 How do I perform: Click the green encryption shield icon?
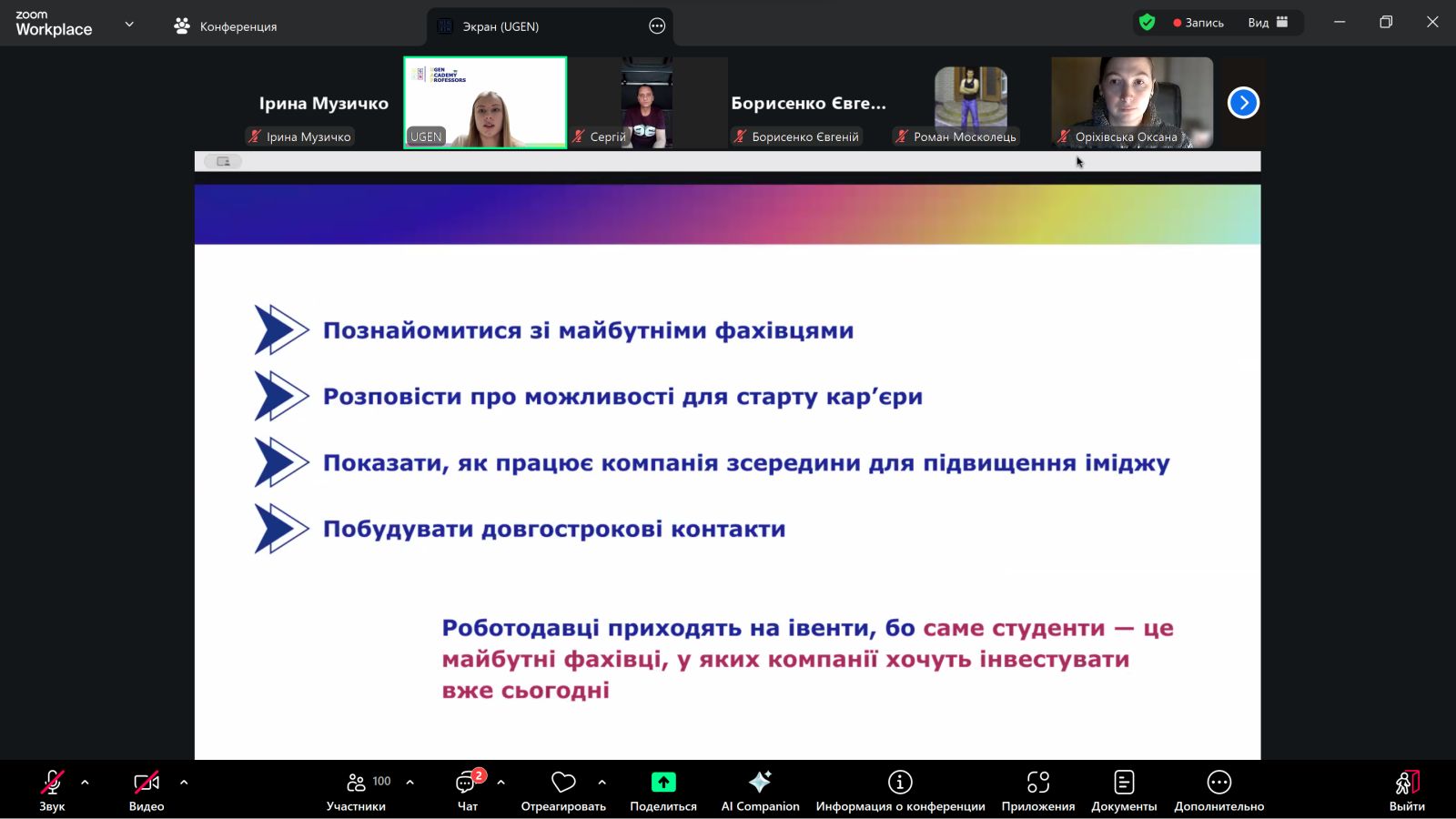coord(1147,23)
